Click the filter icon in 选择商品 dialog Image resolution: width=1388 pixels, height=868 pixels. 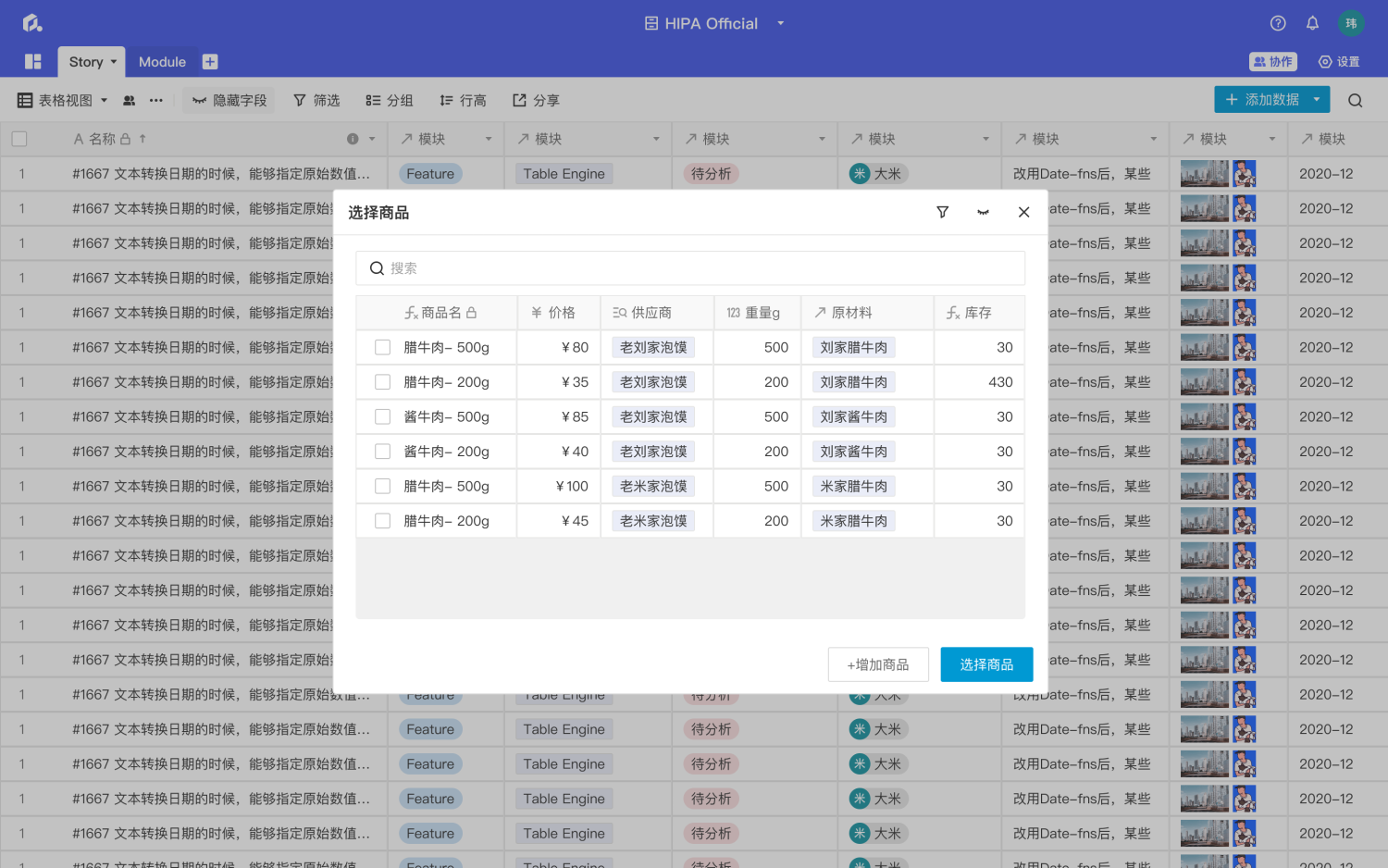[943, 212]
